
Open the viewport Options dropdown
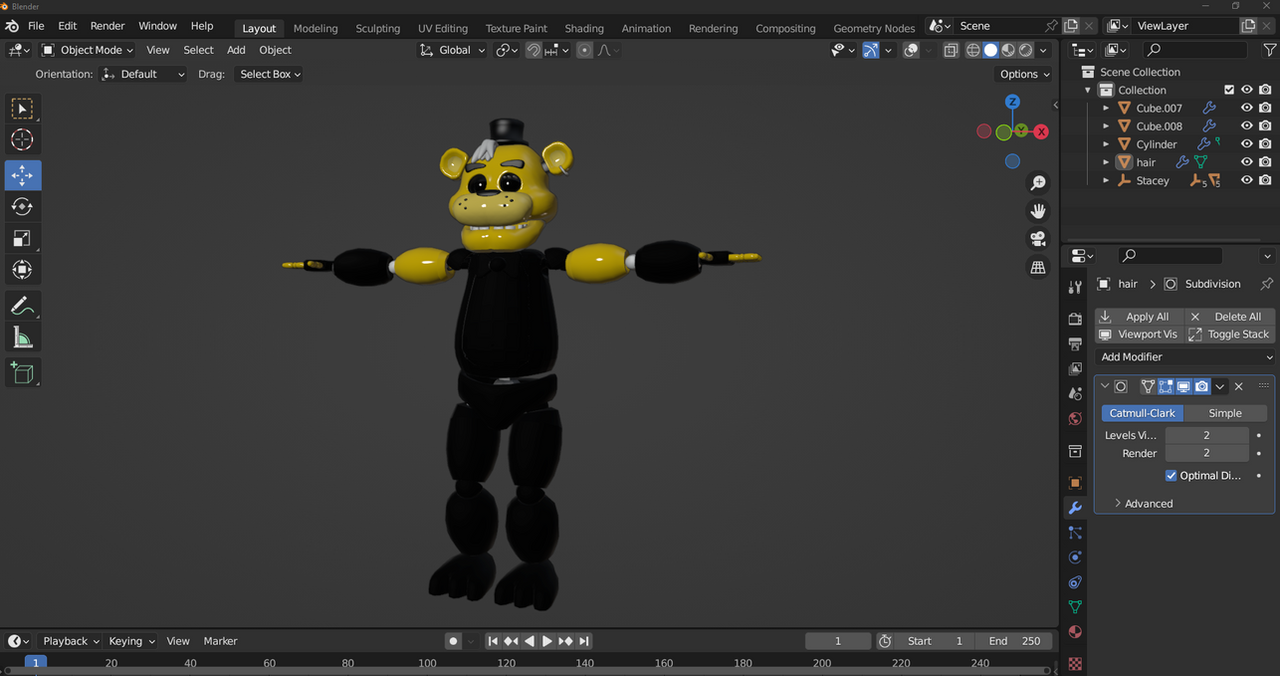click(1025, 74)
